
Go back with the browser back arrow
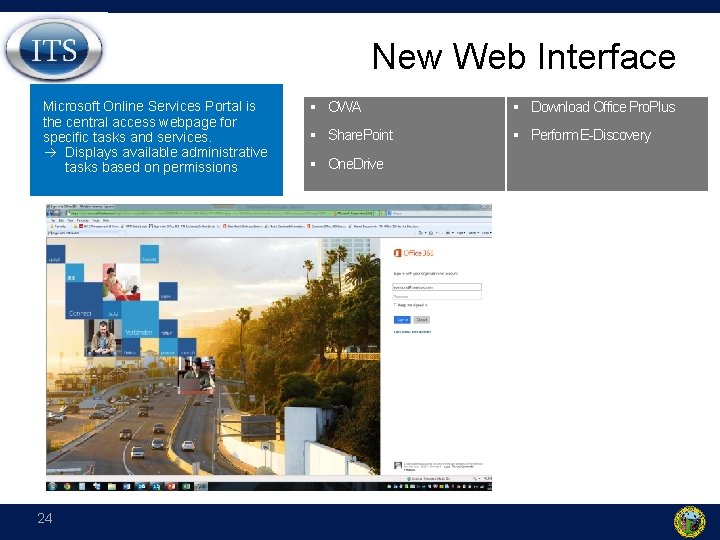pyautogui.click(x=50, y=214)
